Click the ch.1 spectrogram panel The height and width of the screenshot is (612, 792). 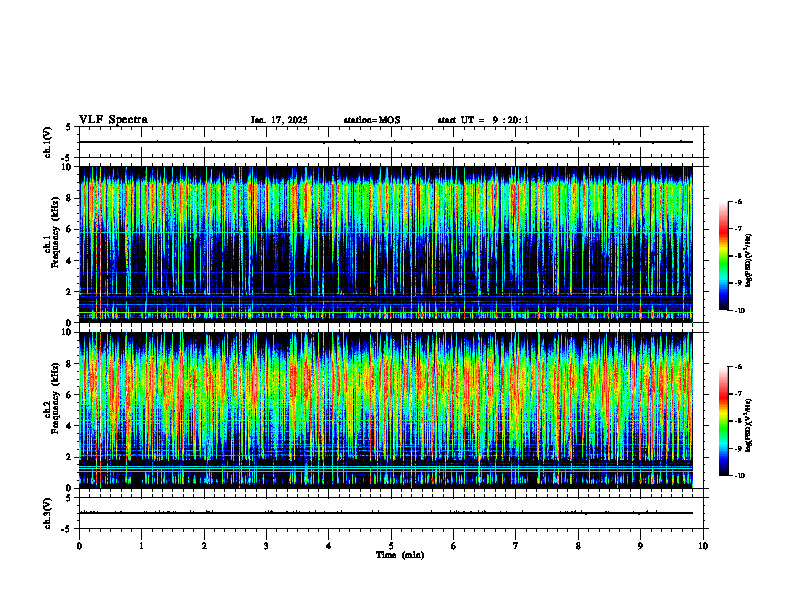coord(386,244)
